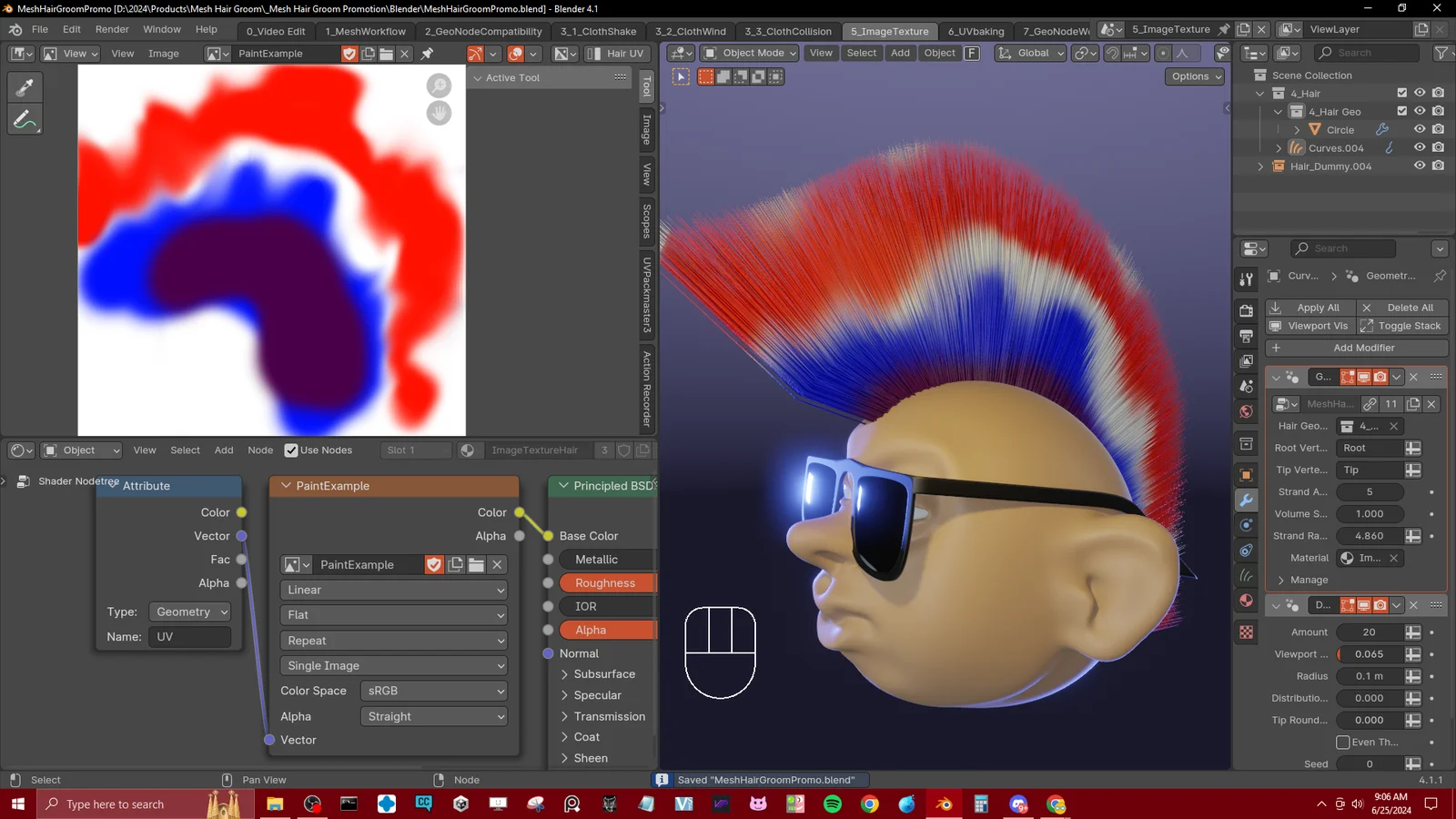
Task: Hide Curves.004 using its eye toggle
Action: tap(1420, 147)
